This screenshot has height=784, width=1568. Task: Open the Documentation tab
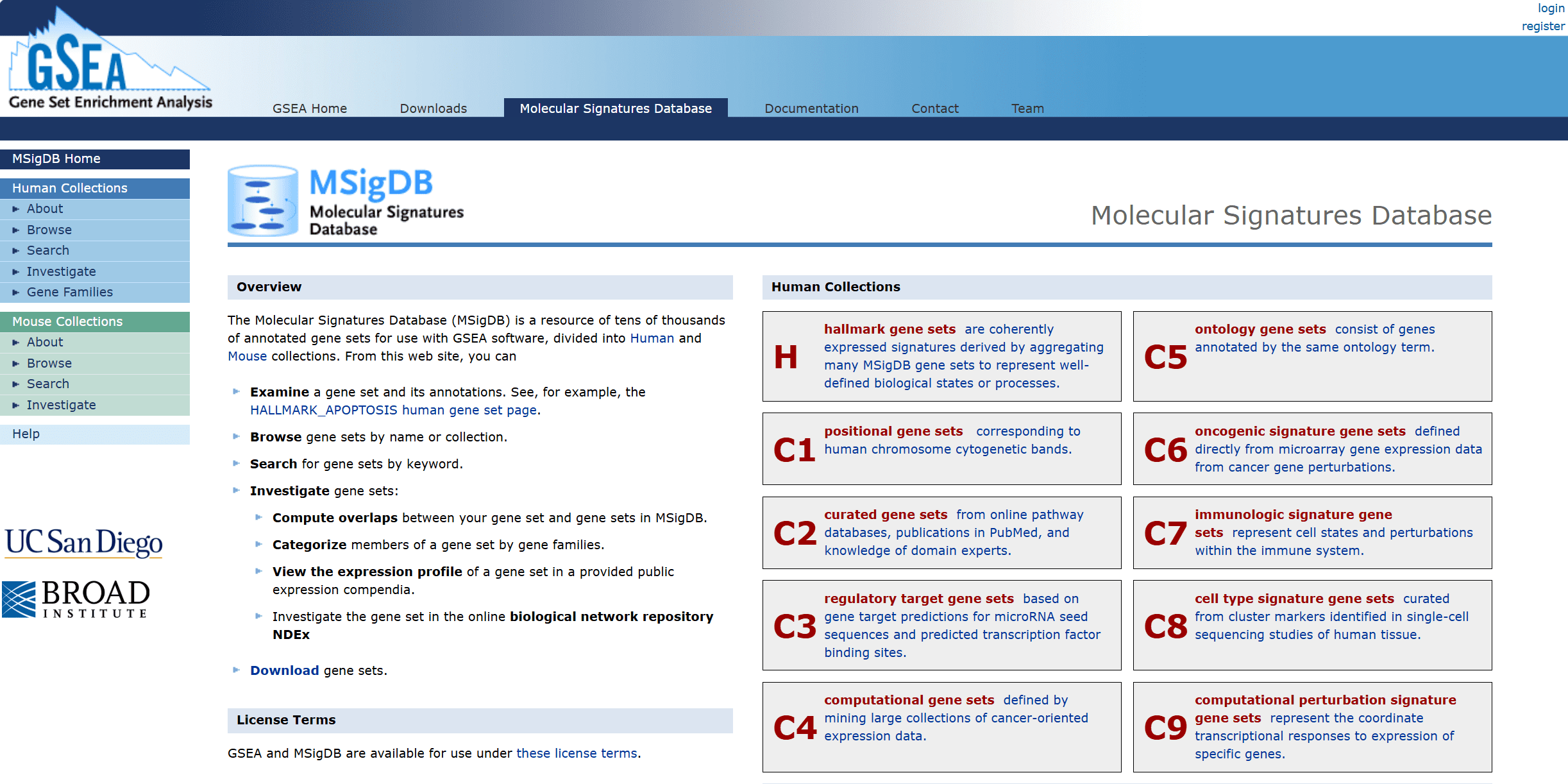tap(811, 108)
